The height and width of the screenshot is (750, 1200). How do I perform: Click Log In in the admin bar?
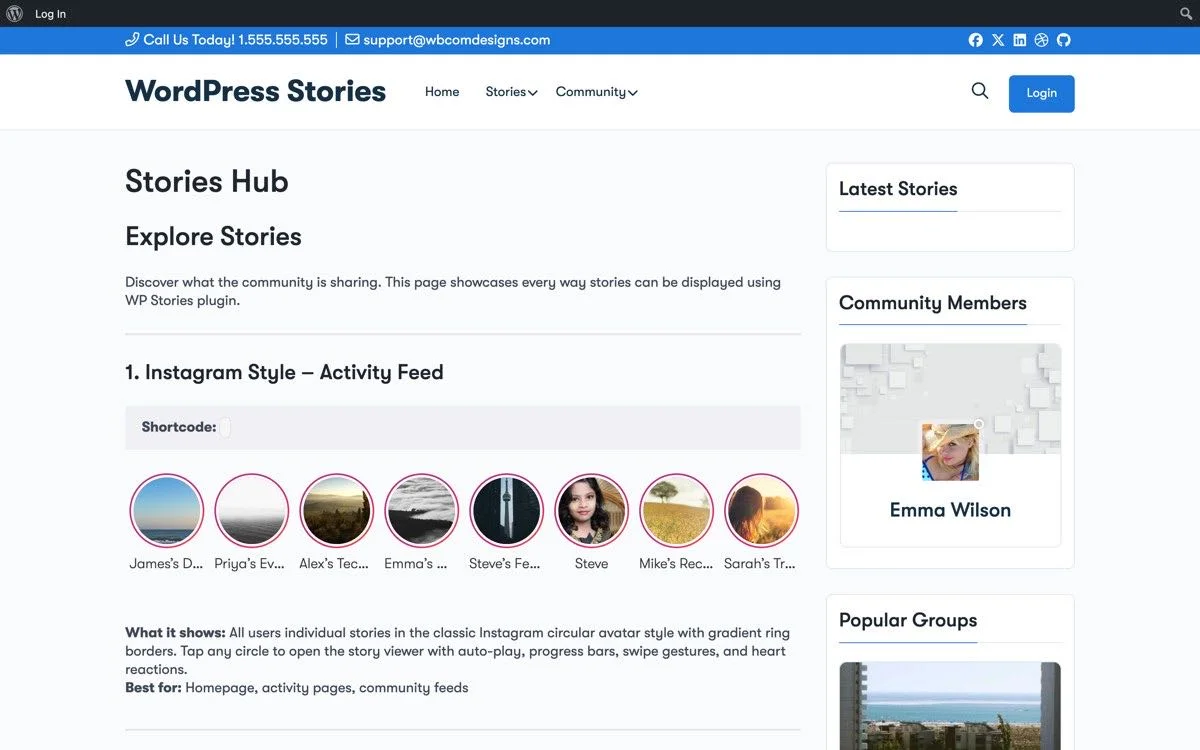click(x=50, y=13)
